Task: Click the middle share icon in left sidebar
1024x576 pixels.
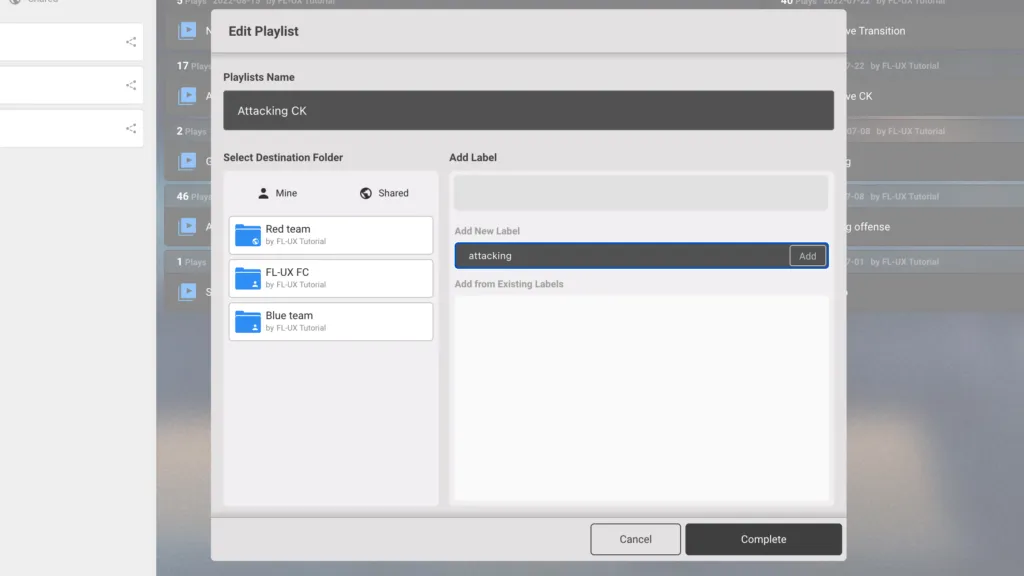Action: [x=131, y=85]
